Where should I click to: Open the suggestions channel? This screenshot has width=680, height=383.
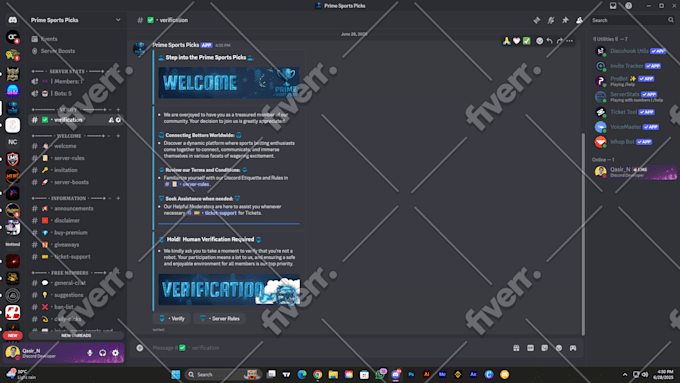tap(76, 295)
